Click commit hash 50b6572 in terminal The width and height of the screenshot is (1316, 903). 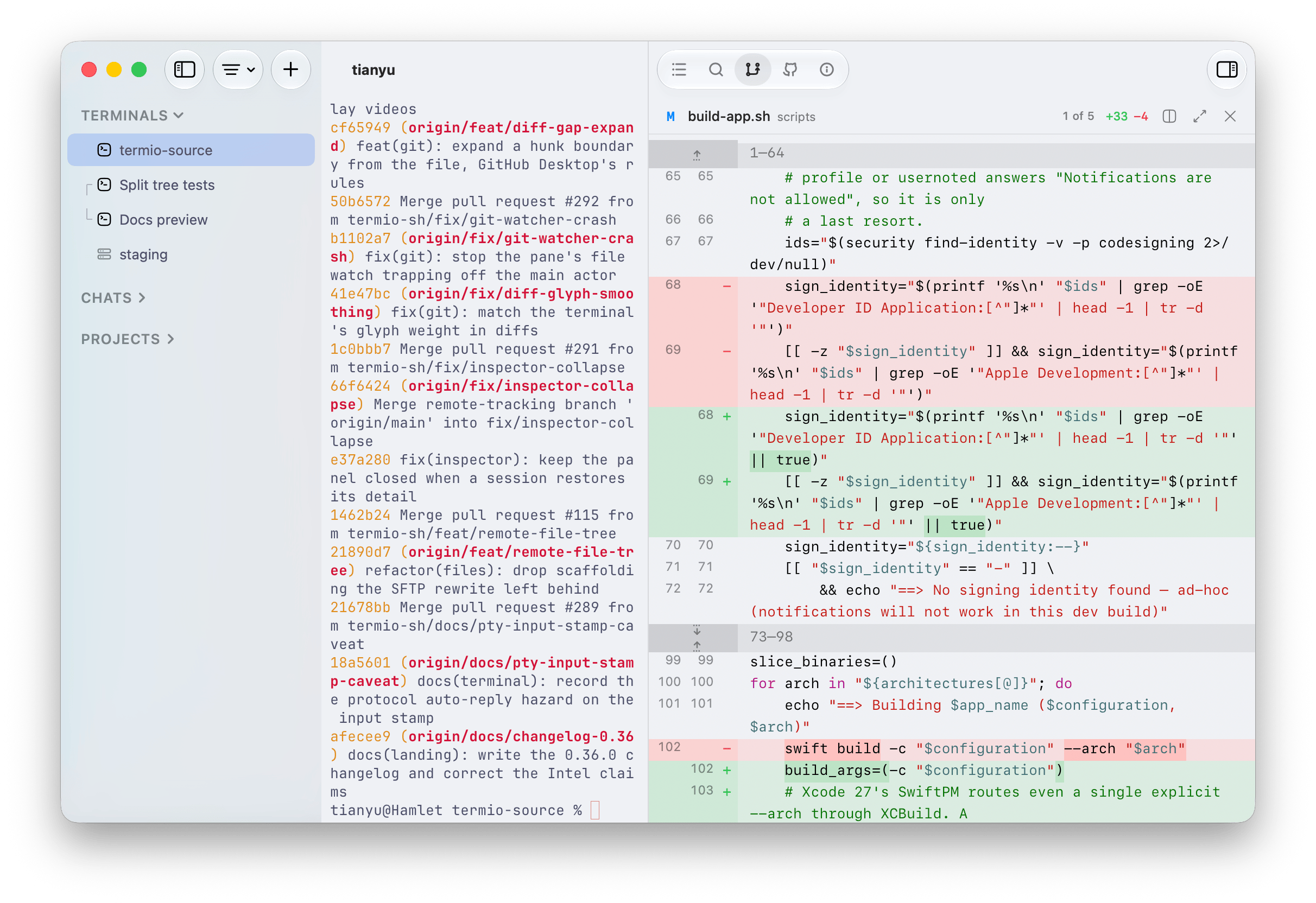[x=360, y=201]
